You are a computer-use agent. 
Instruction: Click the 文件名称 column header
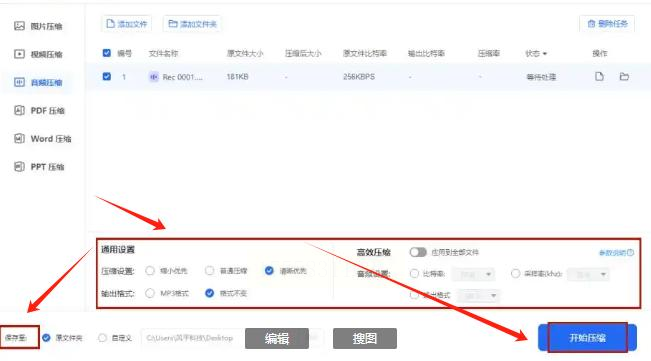(x=163, y=54)
